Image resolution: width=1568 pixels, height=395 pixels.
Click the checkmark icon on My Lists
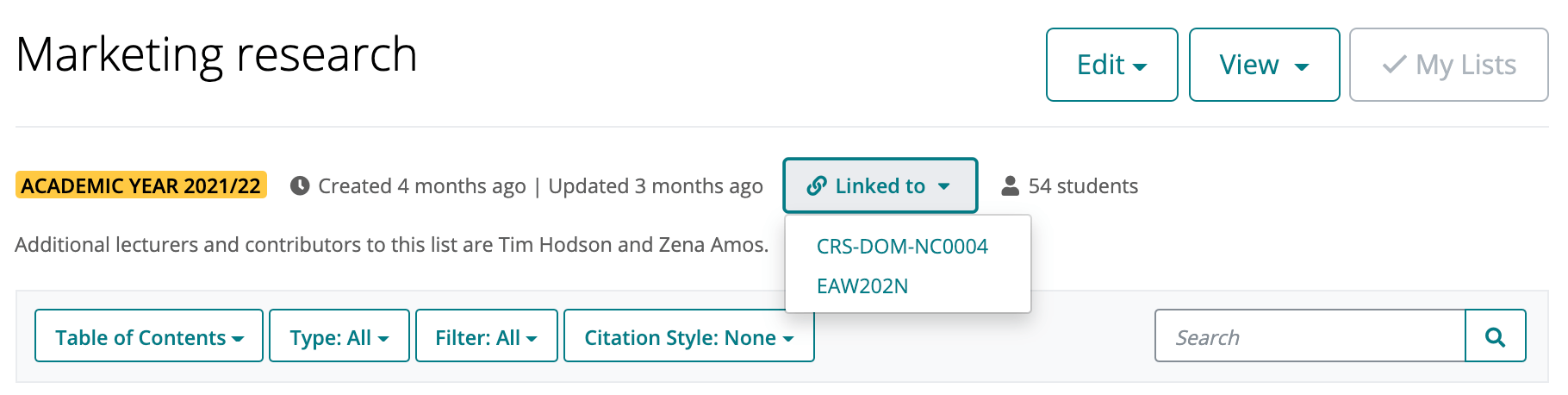(1394, 65)
